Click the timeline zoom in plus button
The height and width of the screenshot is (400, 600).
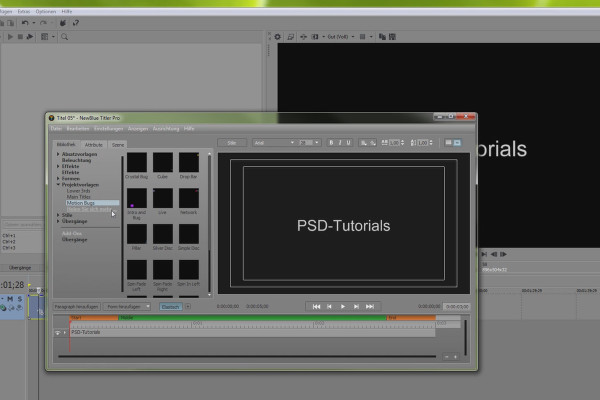coord(455,357)
